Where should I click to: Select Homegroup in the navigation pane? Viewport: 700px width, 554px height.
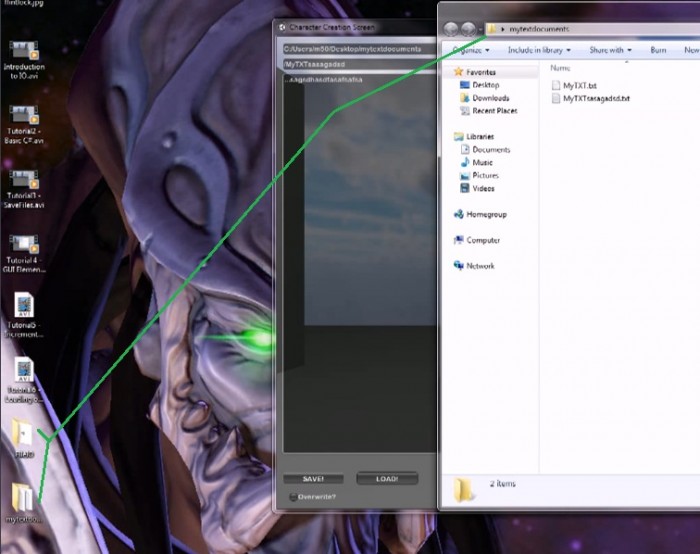point(486,214)
